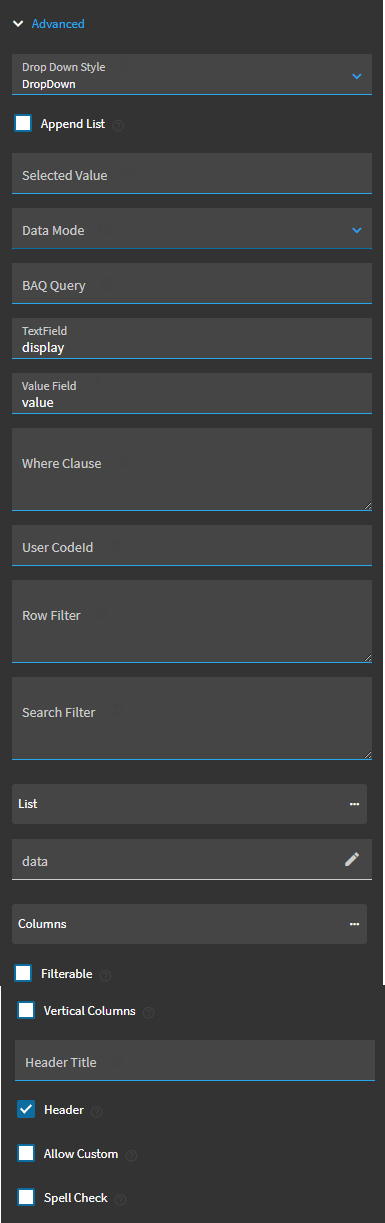This screenshot has height=1223, width=385.
Task: Click the Header Title field
Action: coord(195,1061)
